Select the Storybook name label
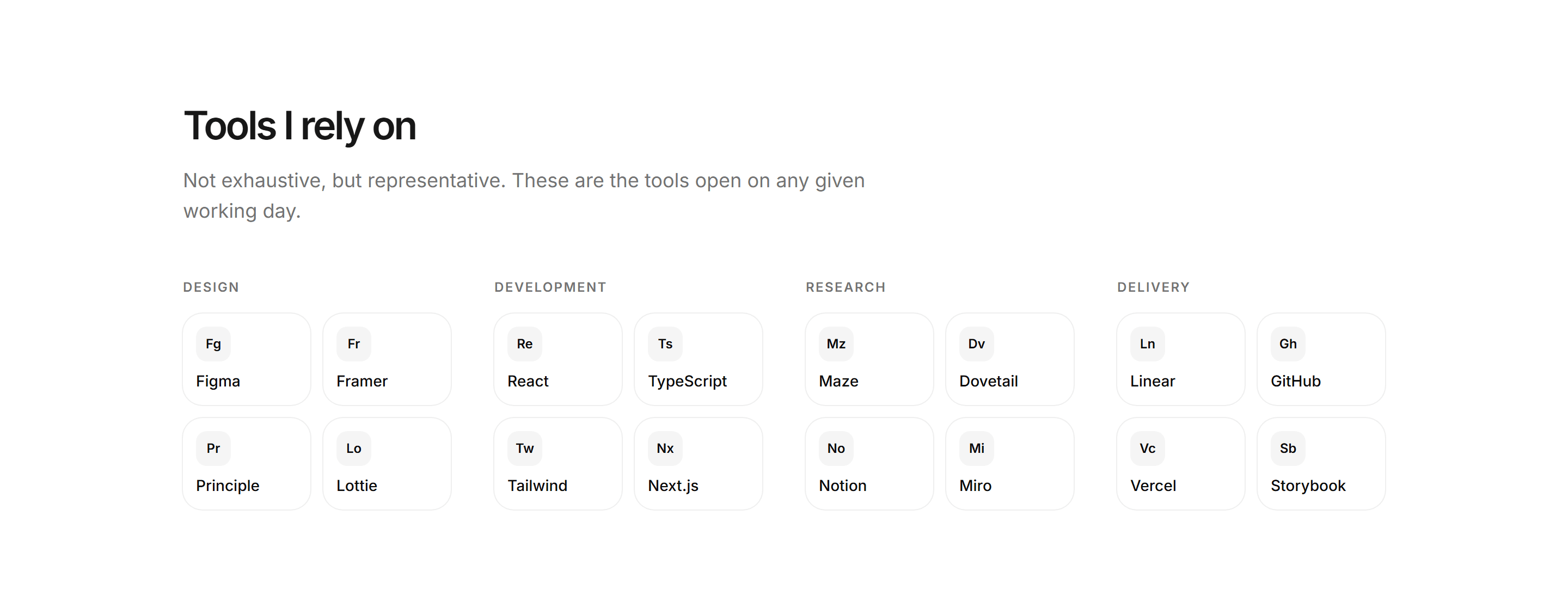The width and height of the screenshot is (1568, 614). pos(1308,486)
